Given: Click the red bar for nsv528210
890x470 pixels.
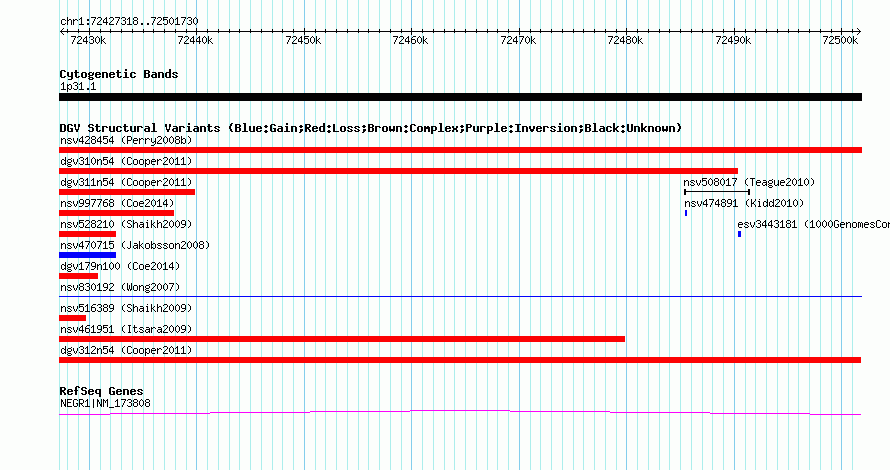Looking at the screenshot, I should (x=87, y=234).
